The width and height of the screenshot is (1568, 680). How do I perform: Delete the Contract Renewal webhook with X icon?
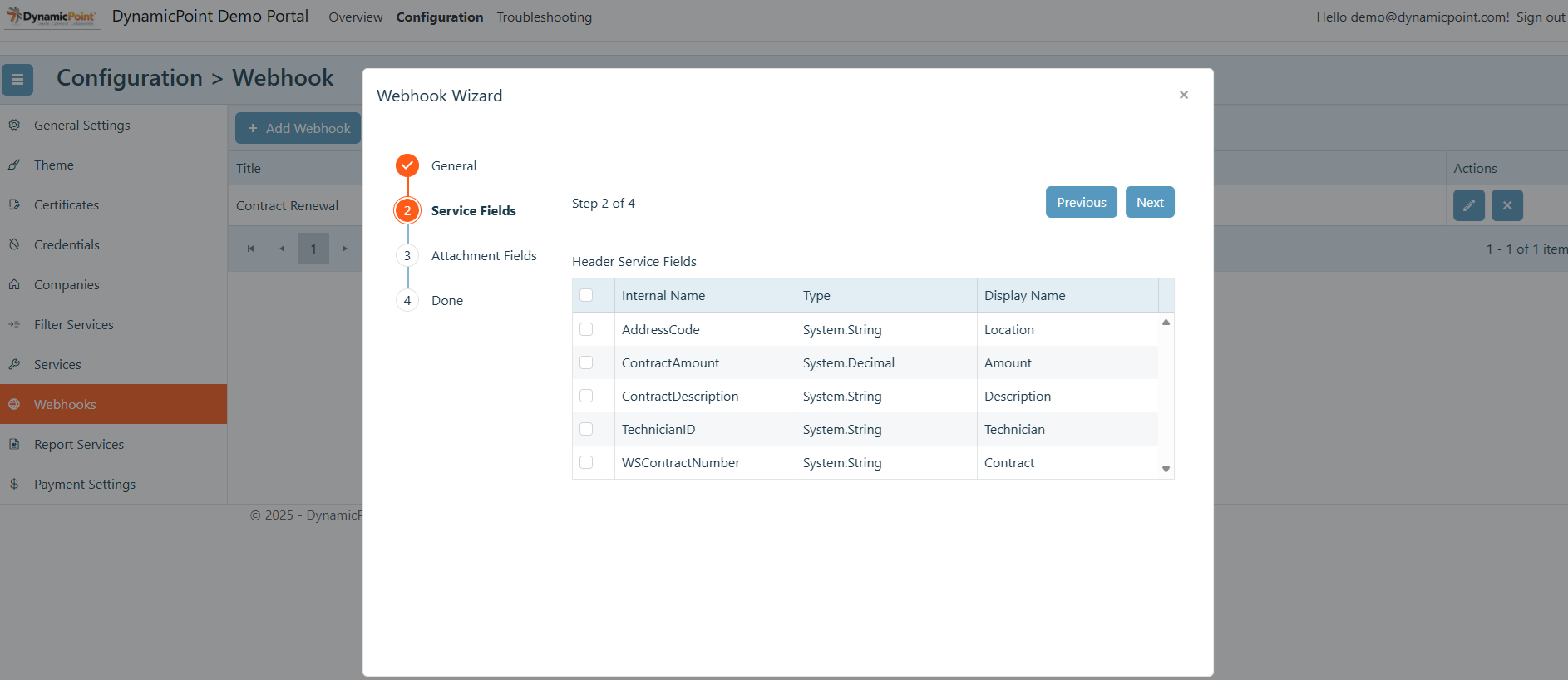pos(1507,205)
